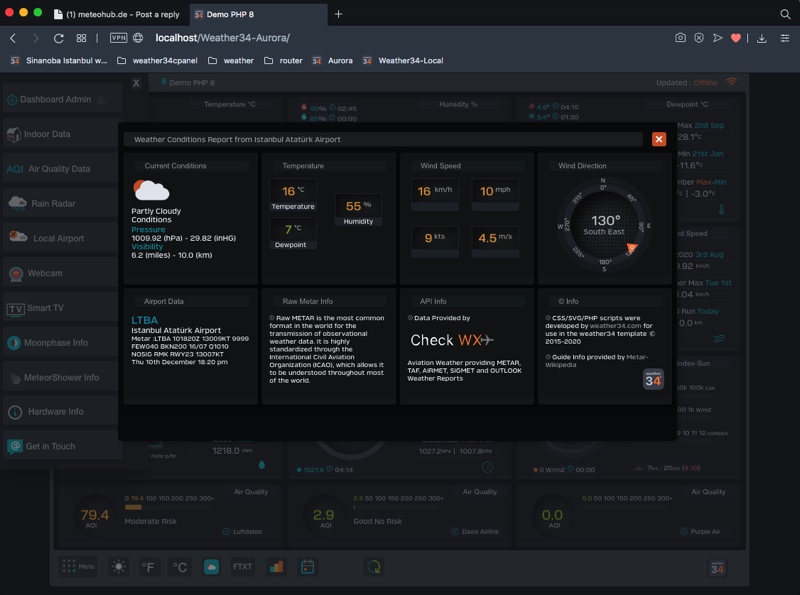The width and height of the screenshot is (800, 595).
Task: Toggle the VPN badge
Action: pyautogui.click(x=118, y=38)
